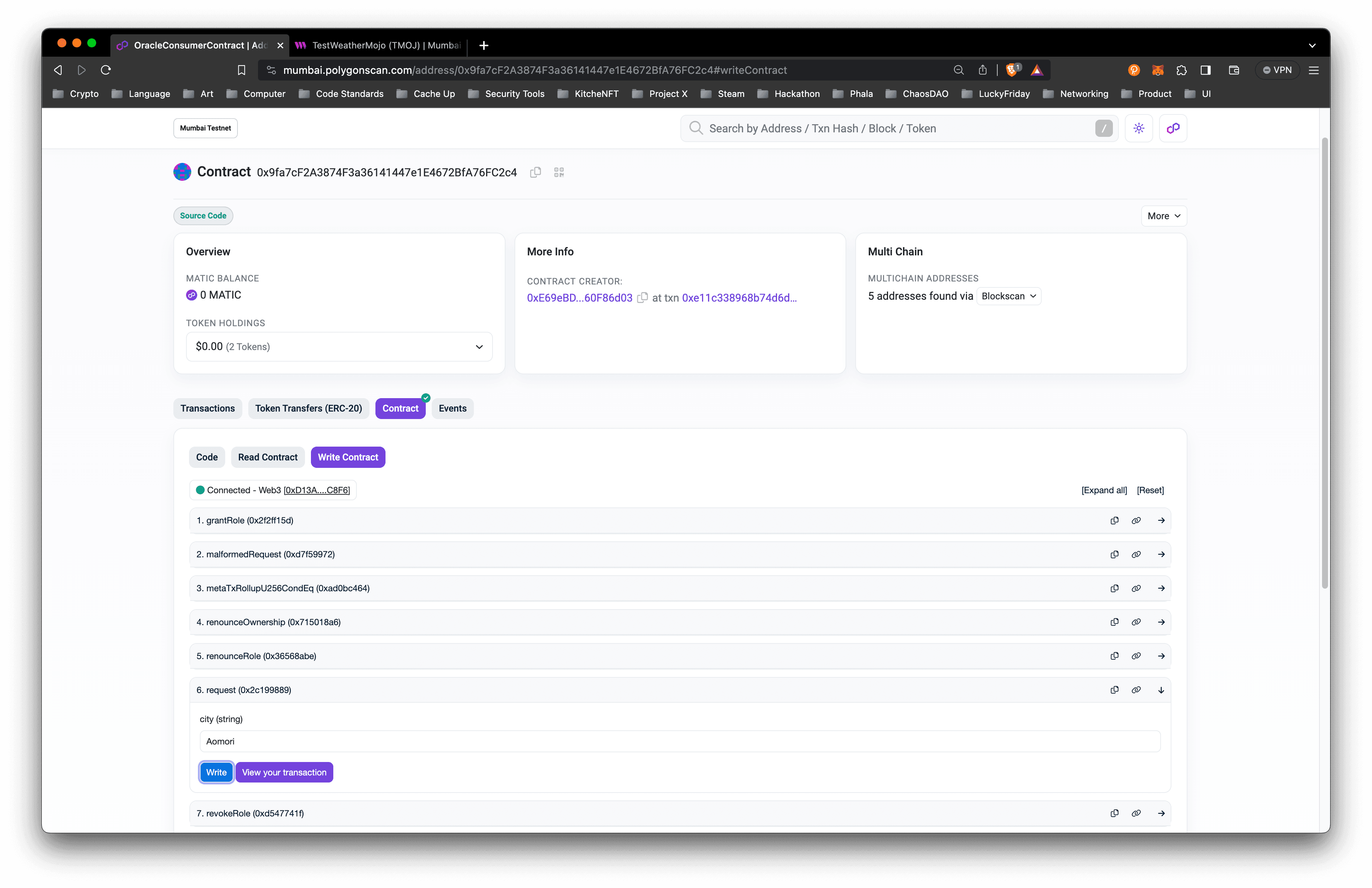This screenshot has width=1372, height=888.
Task: Click the View your transaction button
Action: pos(284,772)
